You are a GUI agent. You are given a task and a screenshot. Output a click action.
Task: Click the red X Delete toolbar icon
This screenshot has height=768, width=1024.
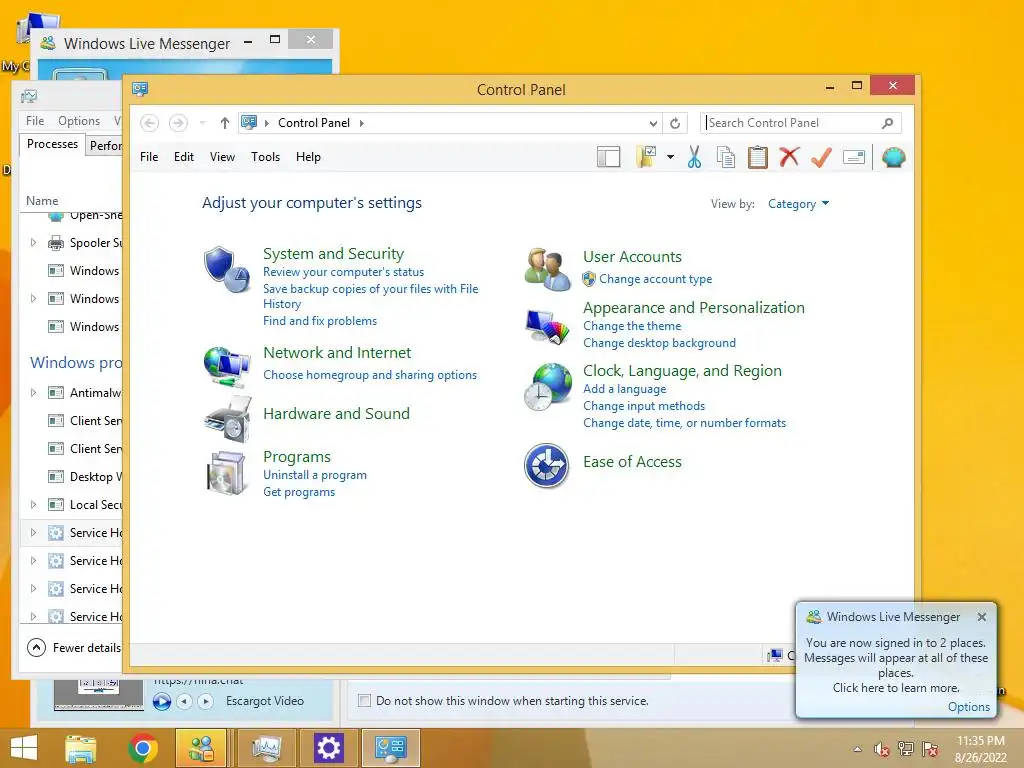pyautogui.click(x=790, y=157)
